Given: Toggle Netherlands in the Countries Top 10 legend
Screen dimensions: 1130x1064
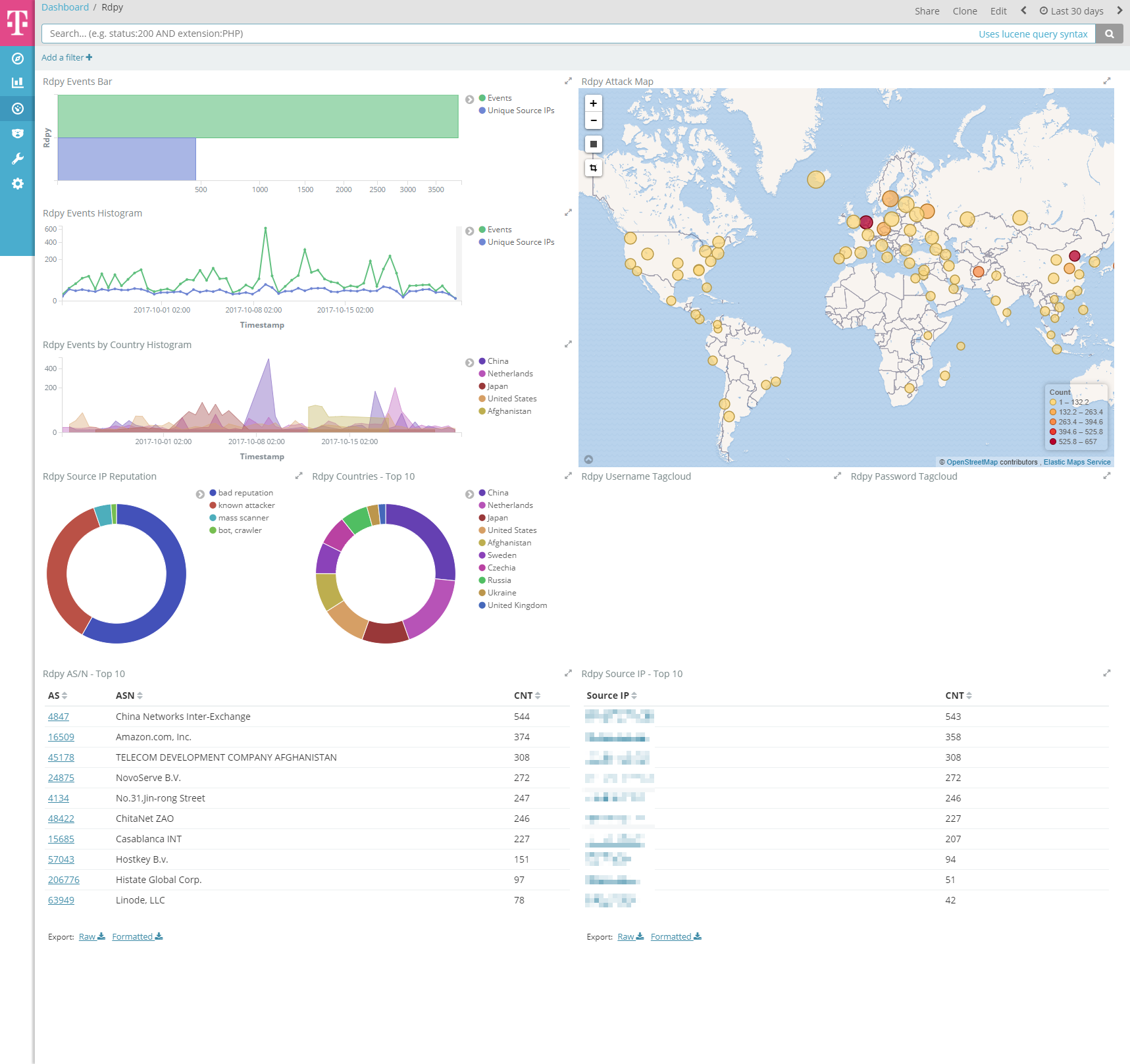Looking at the screenshot, I should tap(509, 505).
